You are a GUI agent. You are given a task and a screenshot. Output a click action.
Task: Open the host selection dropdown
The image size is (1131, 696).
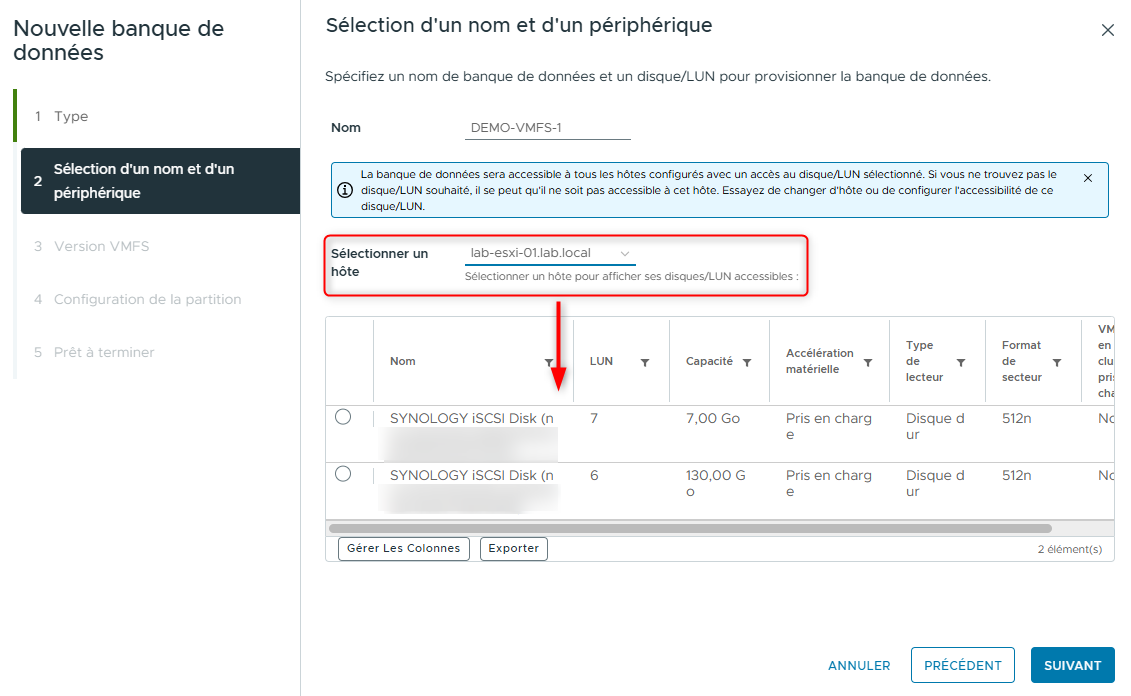[545, 253]
